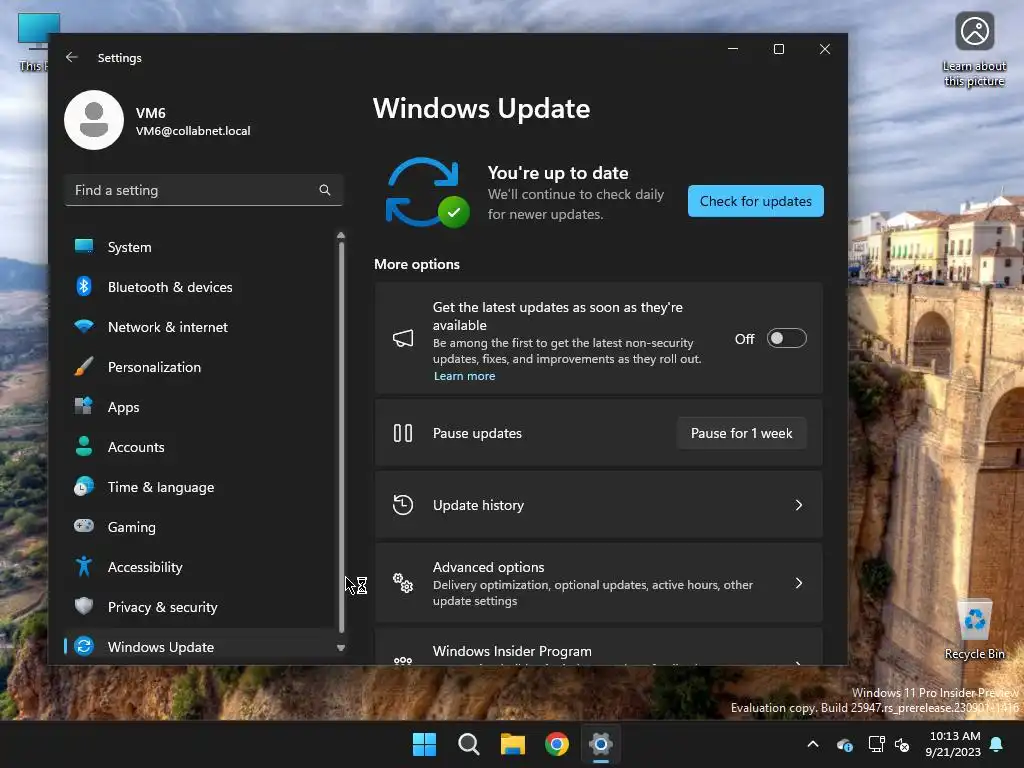1024x768 pixels.
Task: Click the Gaming controller icon
Action: (84, 526)
